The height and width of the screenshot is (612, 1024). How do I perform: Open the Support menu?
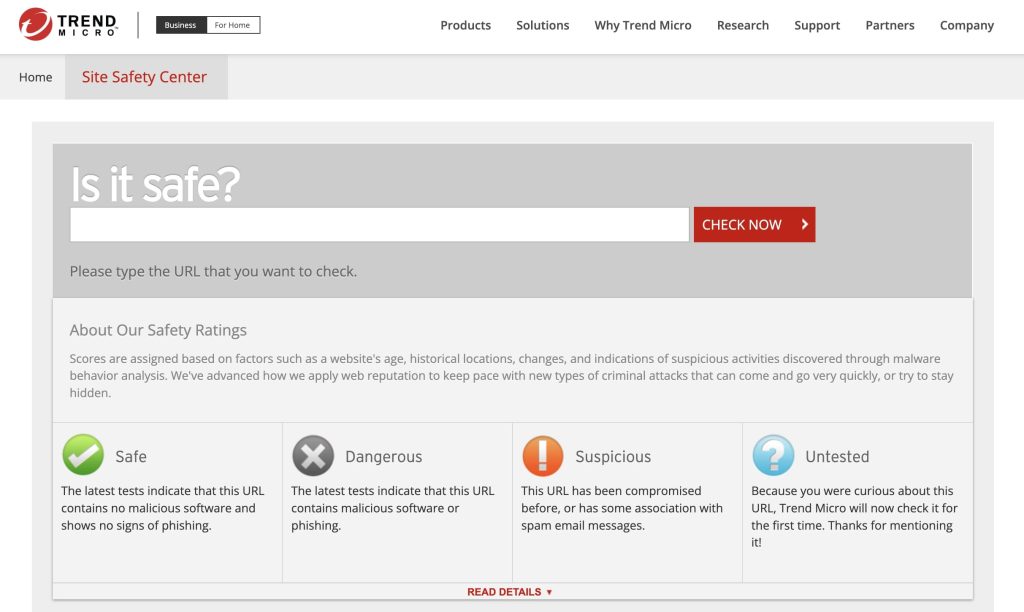pos(817,25)
